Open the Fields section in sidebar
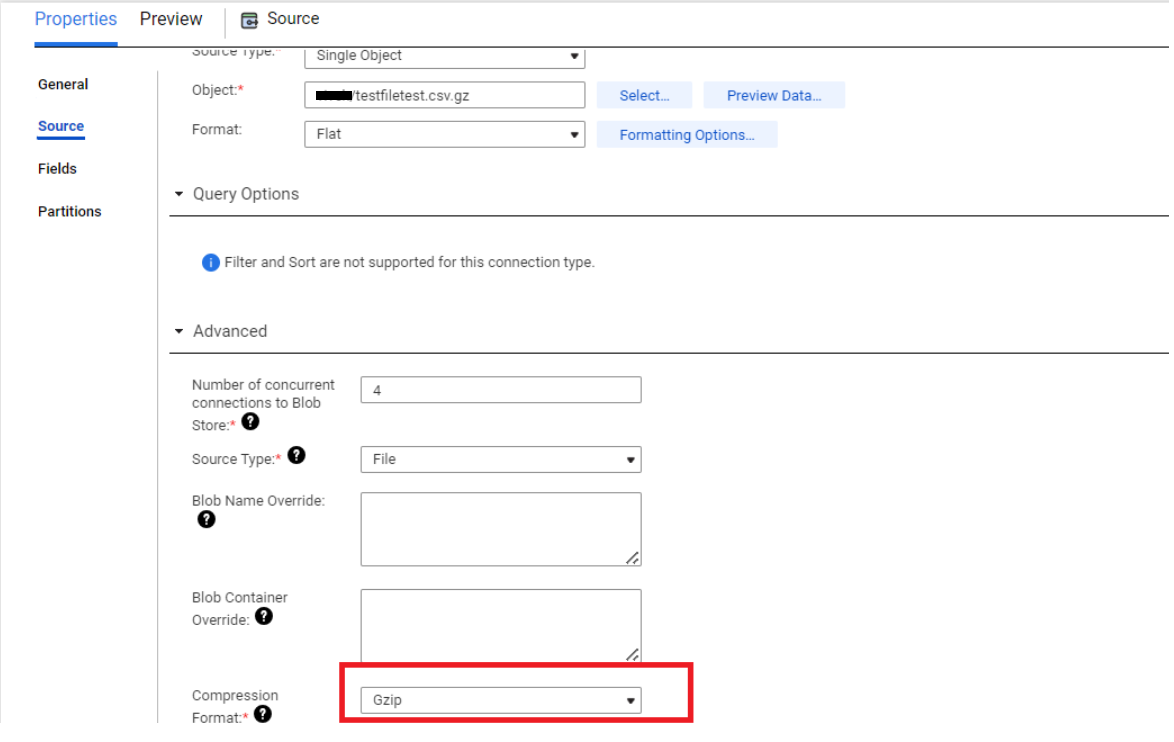 [x=57, y=169]
